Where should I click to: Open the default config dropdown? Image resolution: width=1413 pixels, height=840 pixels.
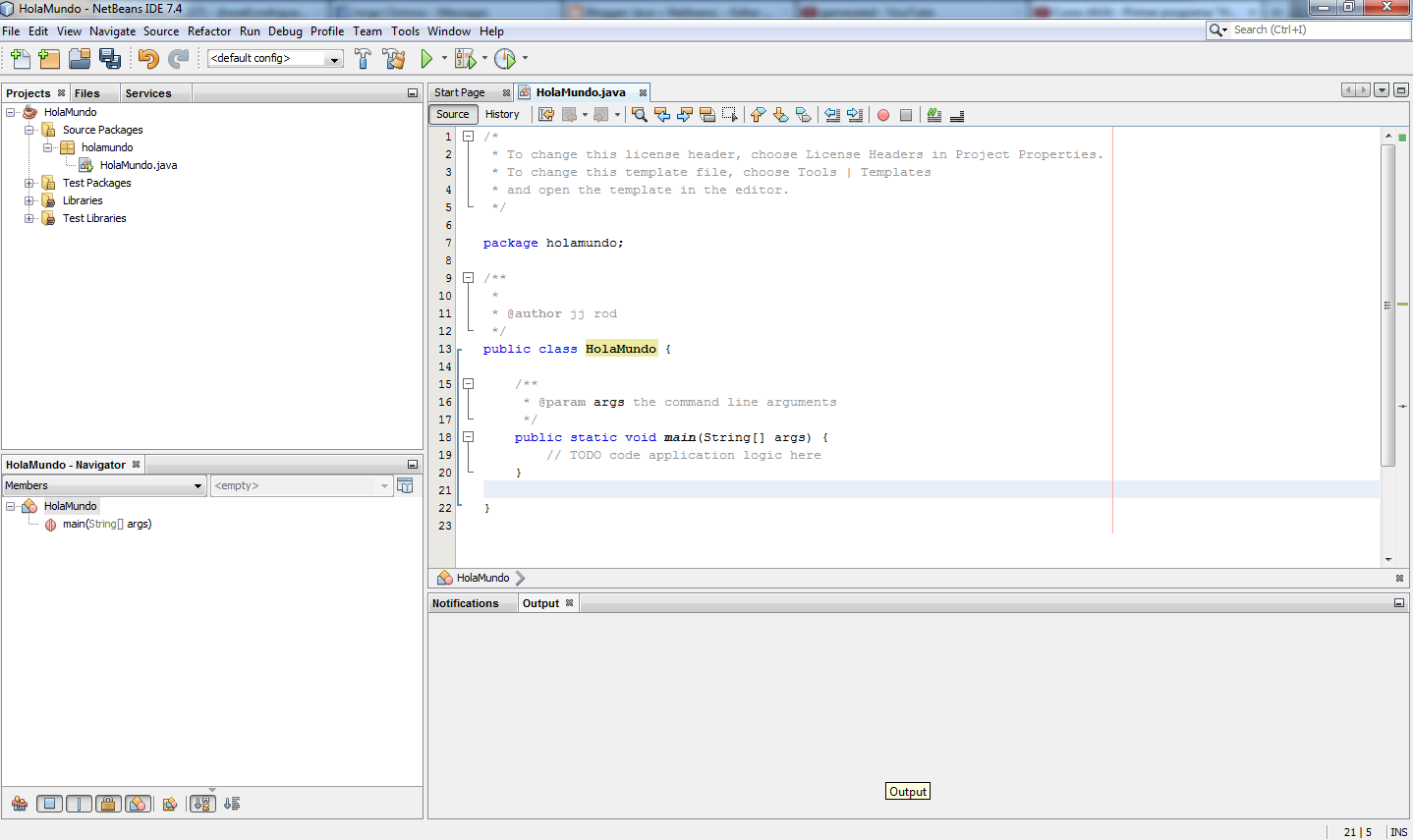(332, 58)
